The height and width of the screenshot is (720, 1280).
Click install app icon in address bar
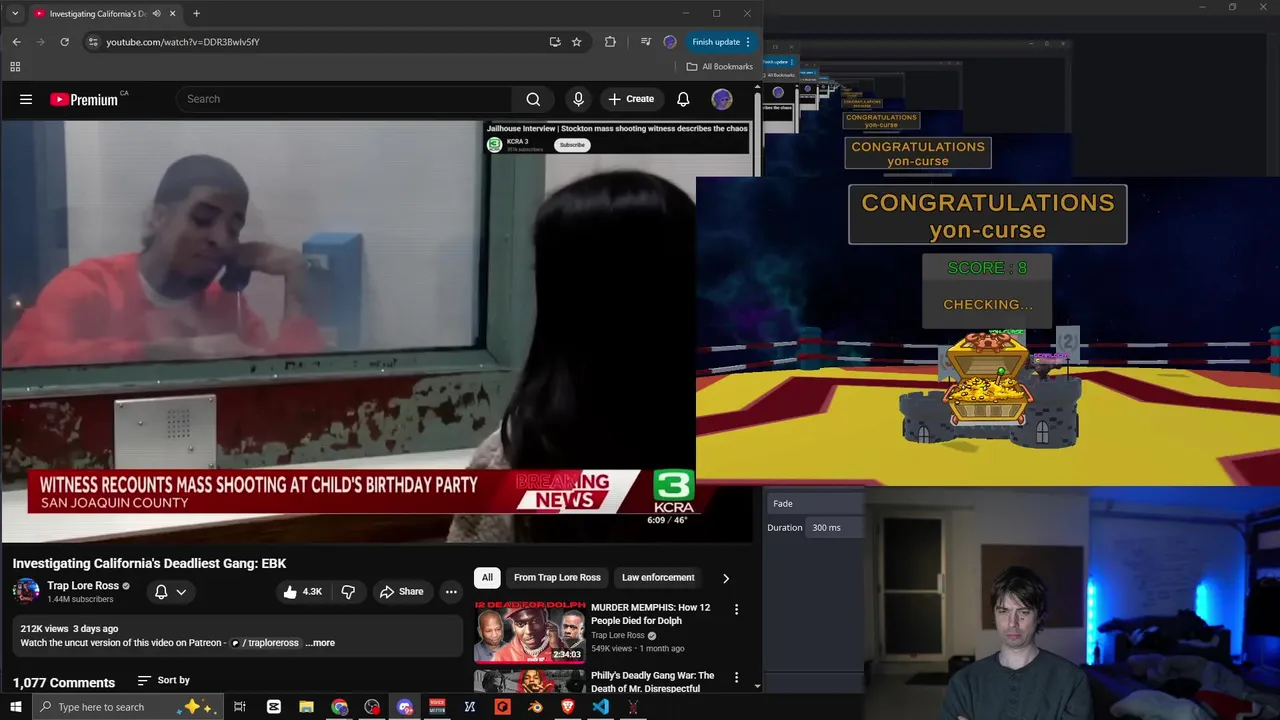[x=555, y=42]
